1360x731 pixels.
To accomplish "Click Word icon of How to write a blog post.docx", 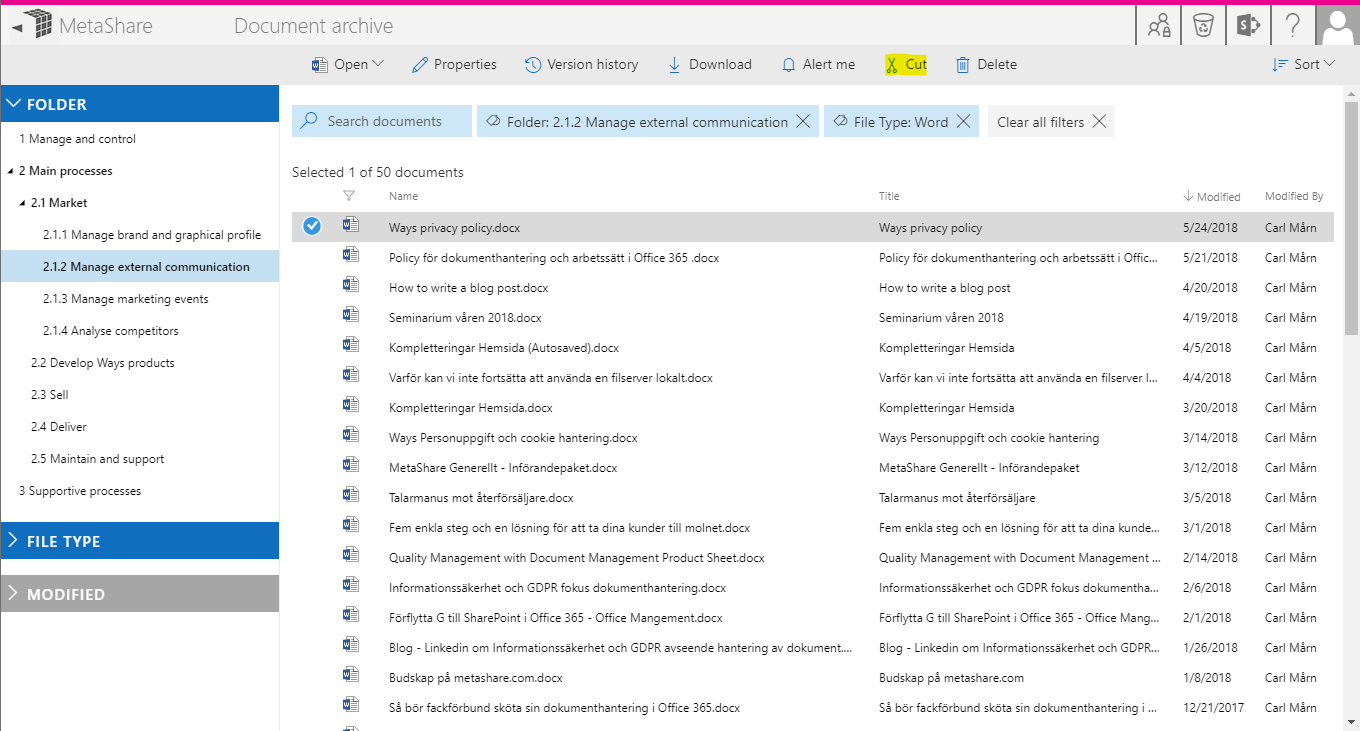I will click(x=350, y=285).
